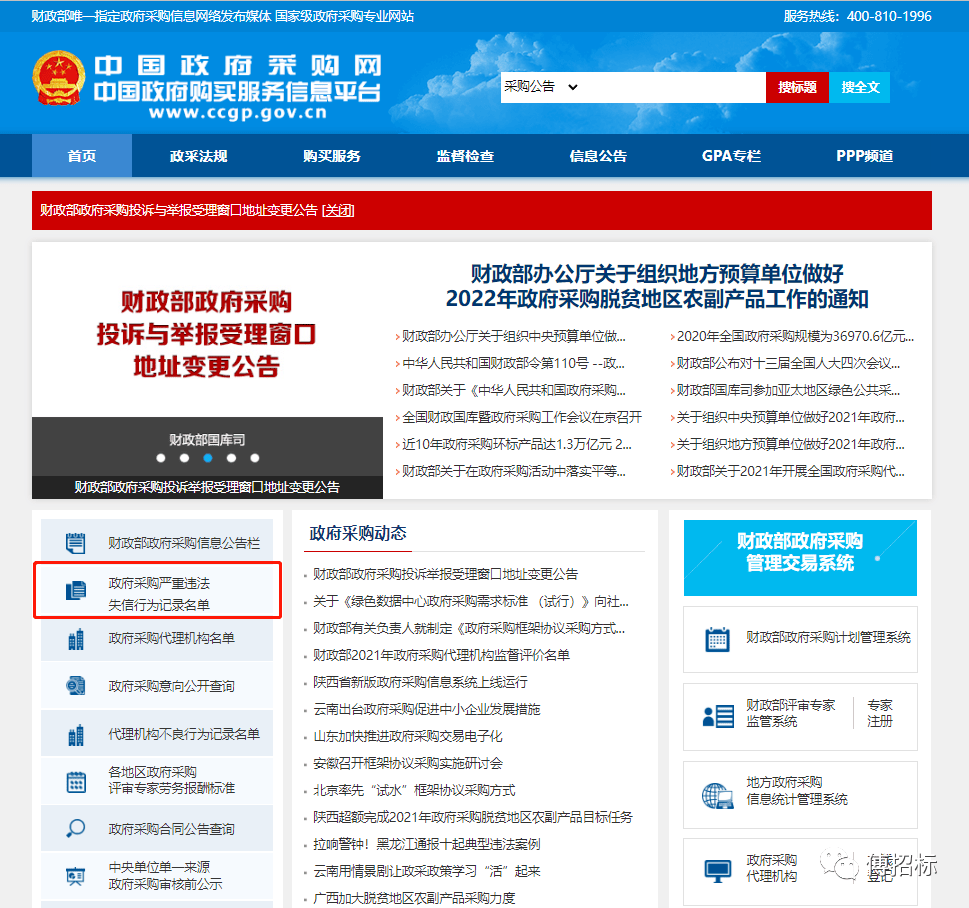Click the national emblem logo
969x908 pixels.
point(59,78)
